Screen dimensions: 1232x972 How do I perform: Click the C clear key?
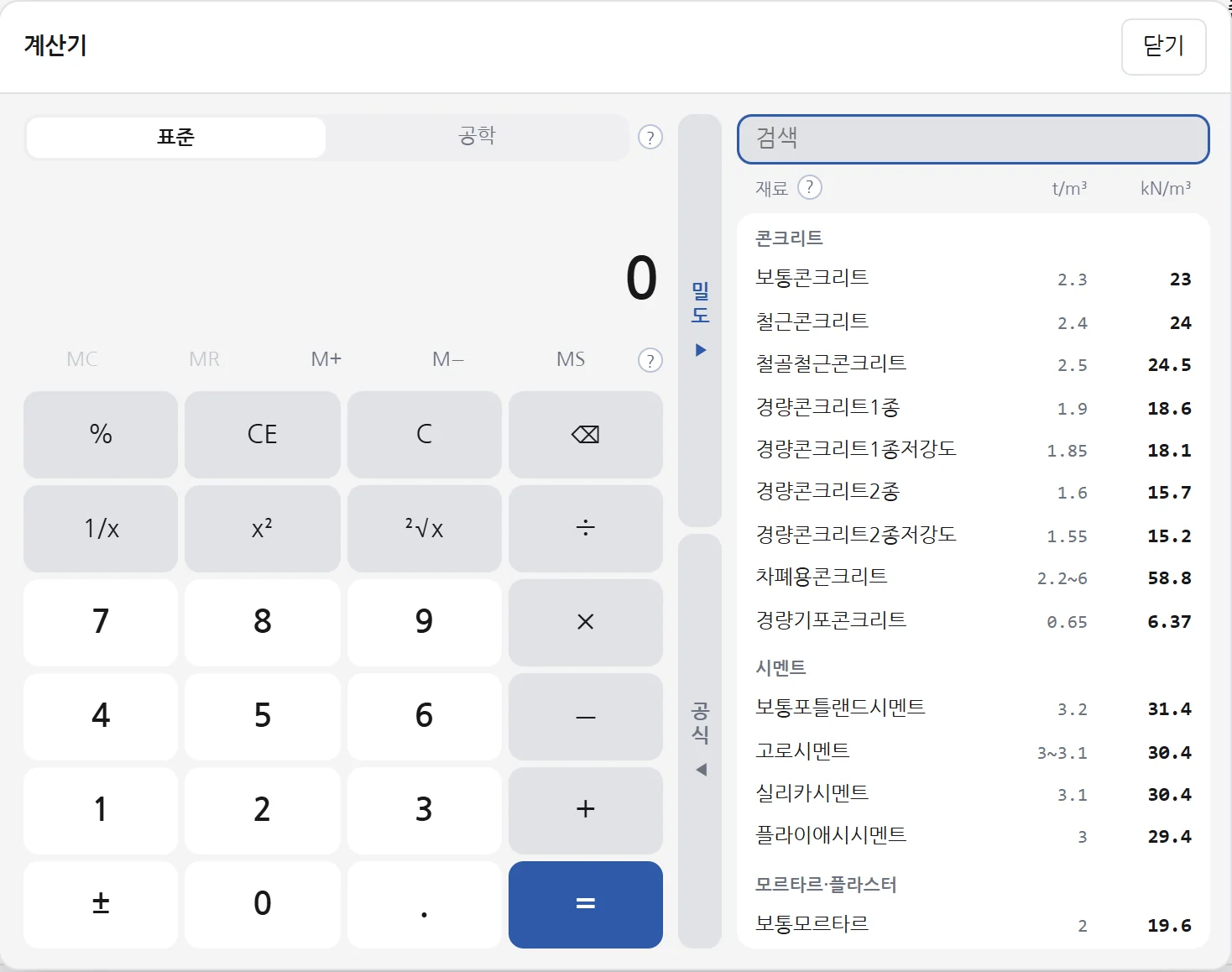coord(425,434)
